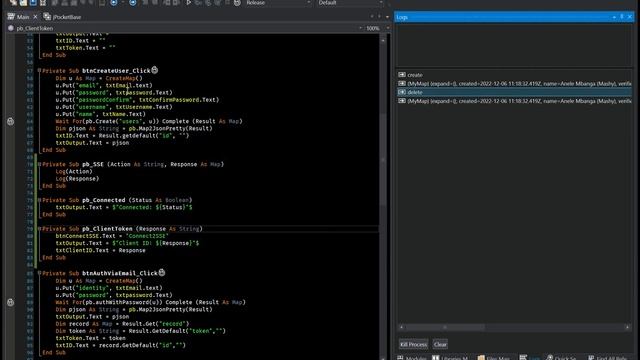Collapse the pb_SSE sub
The width and height of the screenshot is (640, 360).
(x=39, y=164)
